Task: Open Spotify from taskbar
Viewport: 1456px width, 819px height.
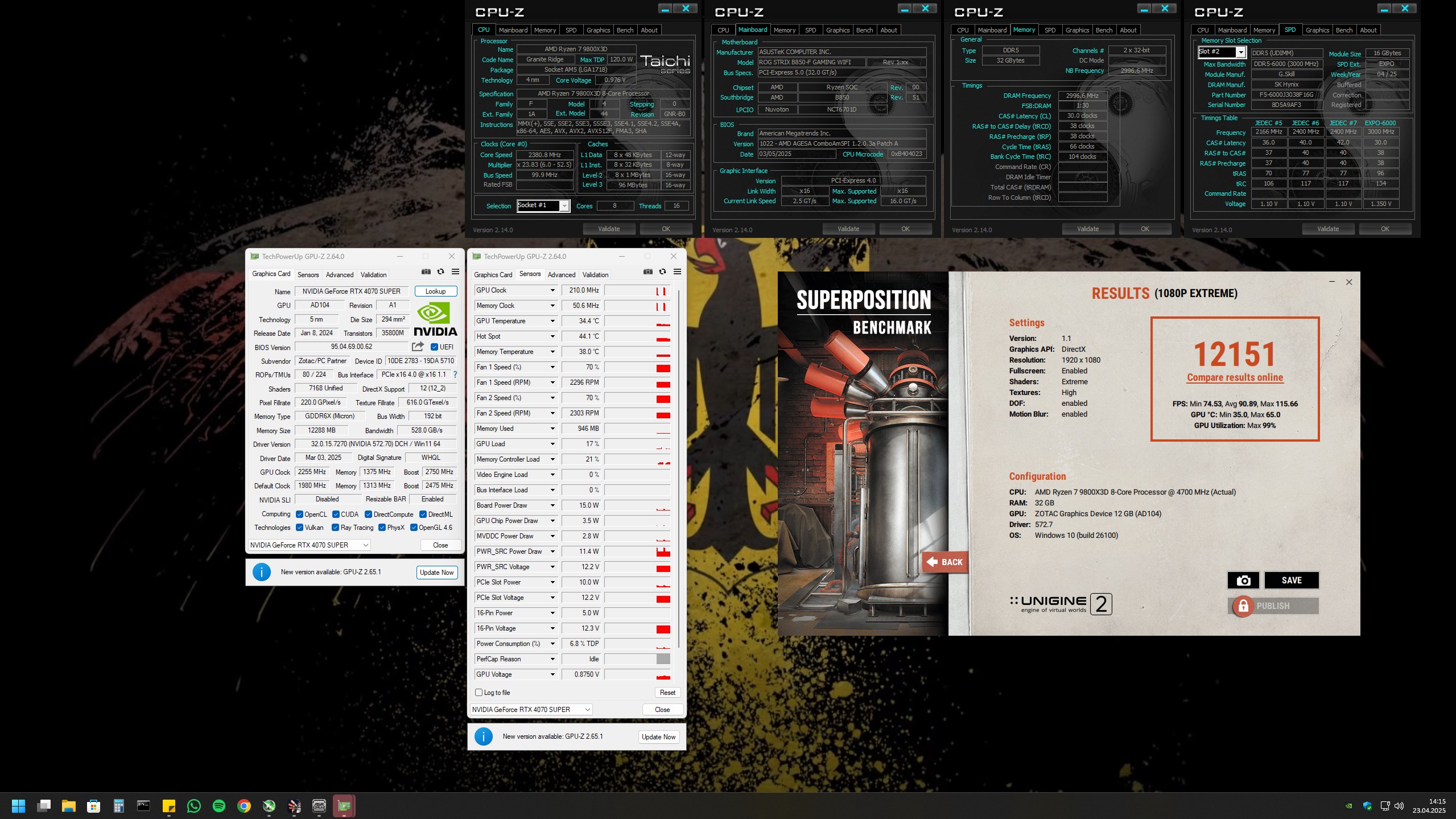Action: [x=219, y=806]
